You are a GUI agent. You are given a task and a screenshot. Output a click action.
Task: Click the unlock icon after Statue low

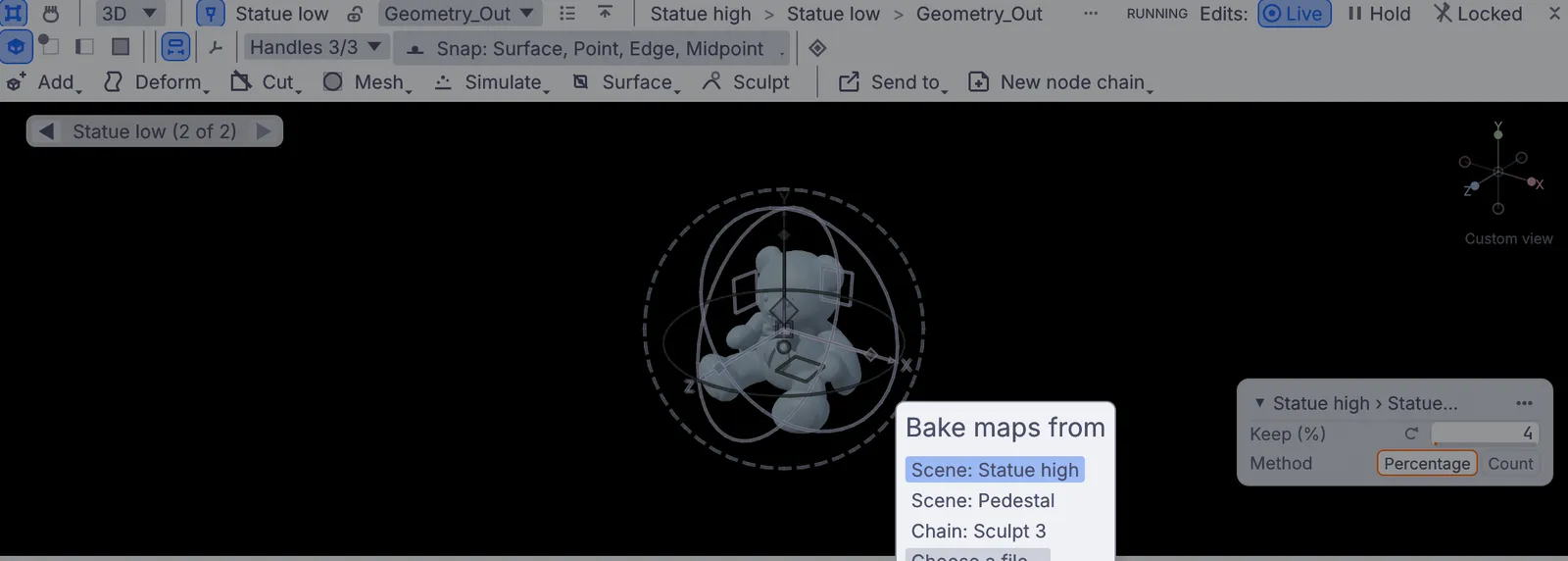355,14
